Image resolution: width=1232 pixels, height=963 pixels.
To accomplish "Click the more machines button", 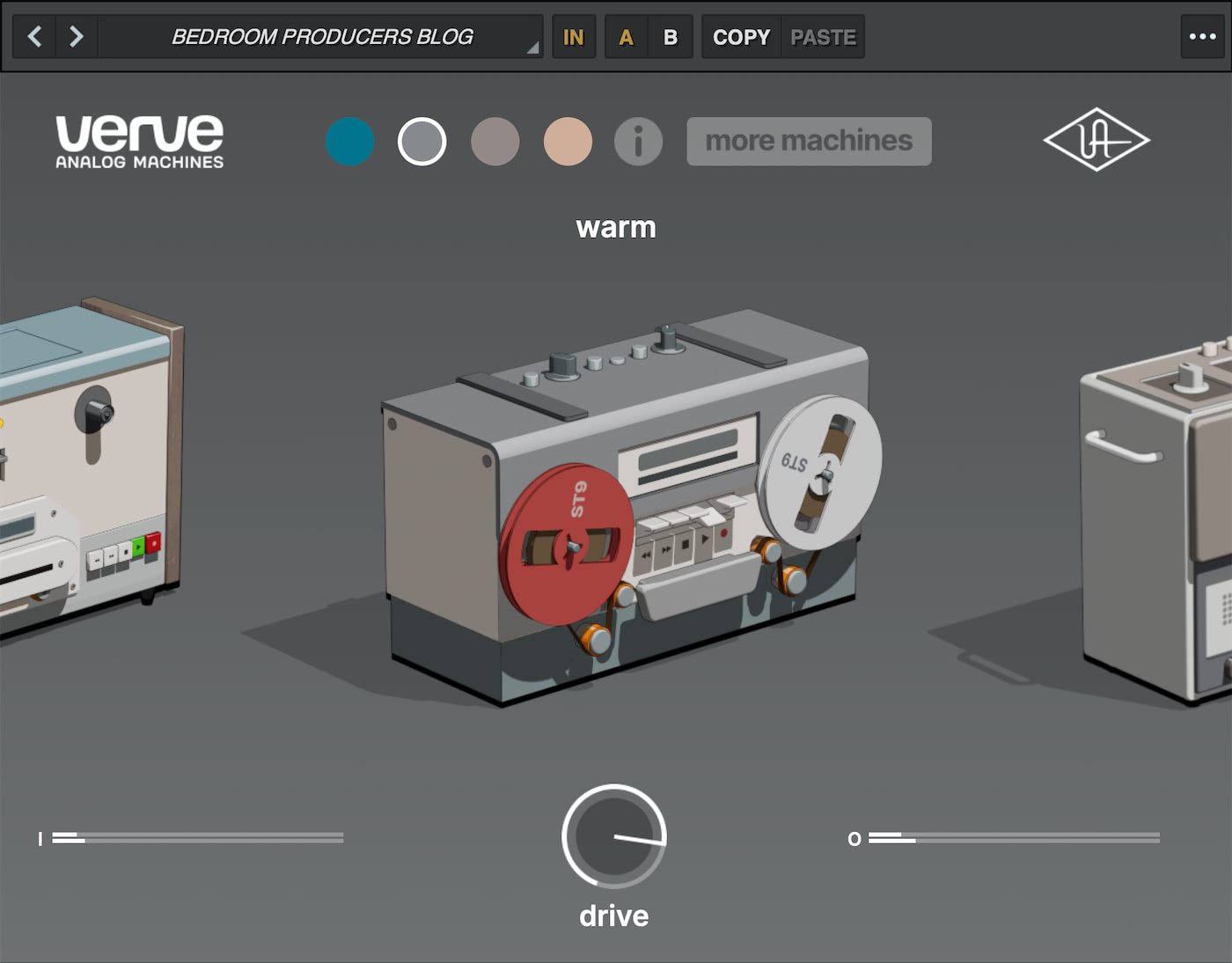I will (809, 142).
